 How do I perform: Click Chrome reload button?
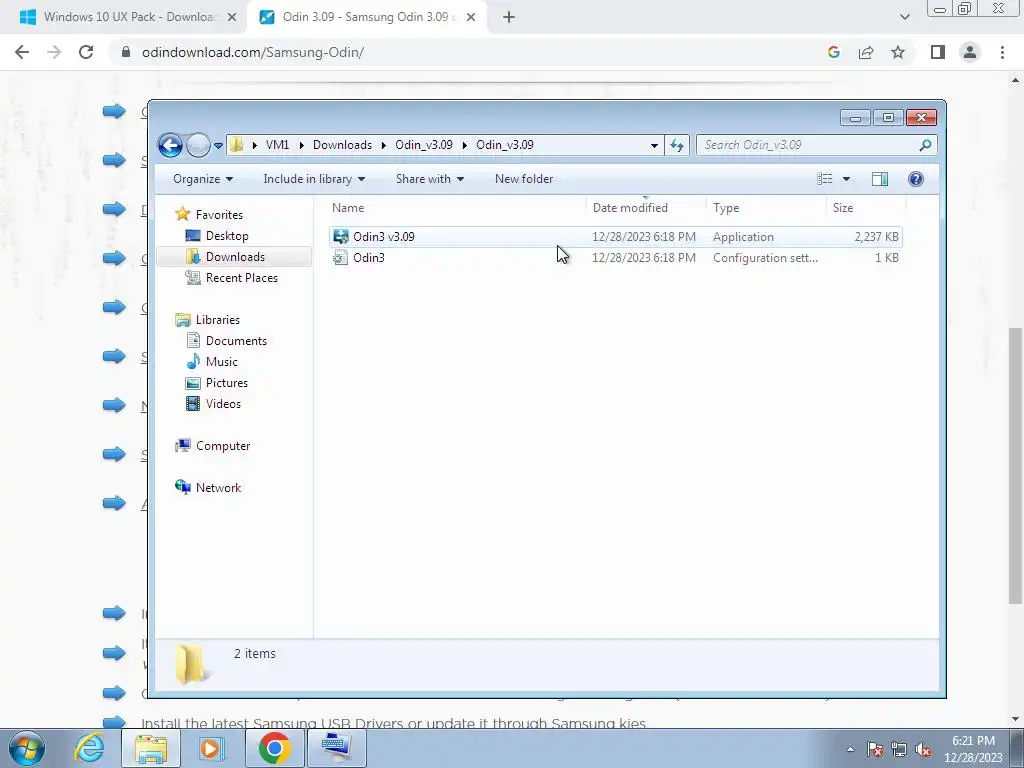tap(86, 52)
